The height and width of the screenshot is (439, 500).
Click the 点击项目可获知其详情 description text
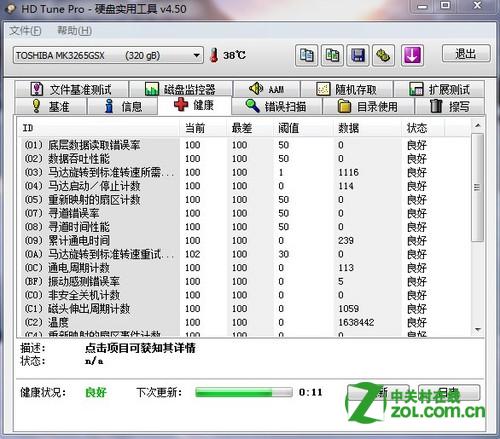coord(140,348)
